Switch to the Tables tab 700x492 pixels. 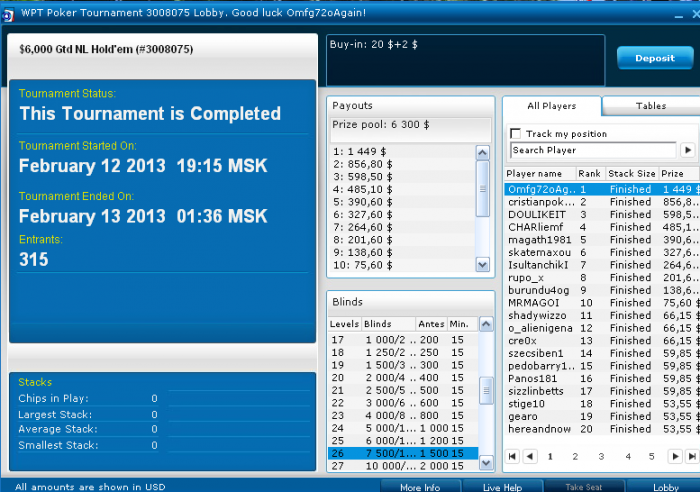[x=651, y=106]
